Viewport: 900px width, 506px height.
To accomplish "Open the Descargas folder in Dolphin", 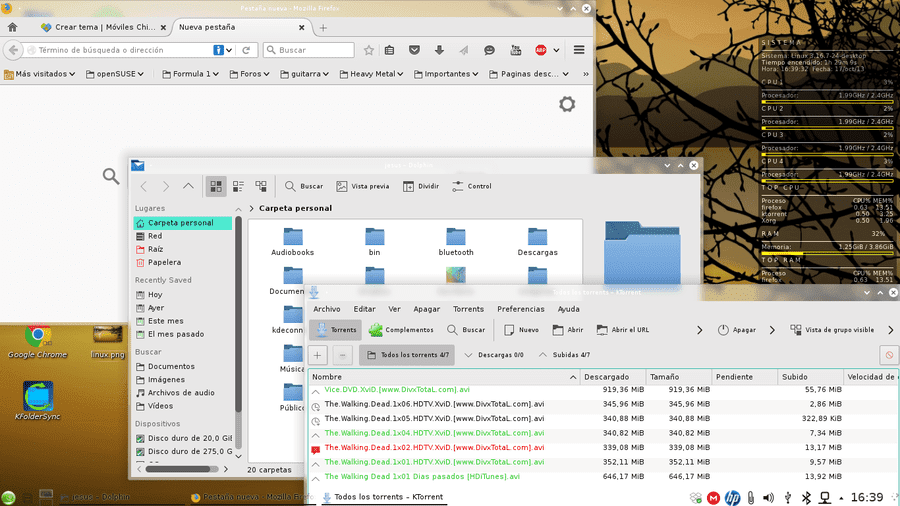I will (x=537, y=242).
